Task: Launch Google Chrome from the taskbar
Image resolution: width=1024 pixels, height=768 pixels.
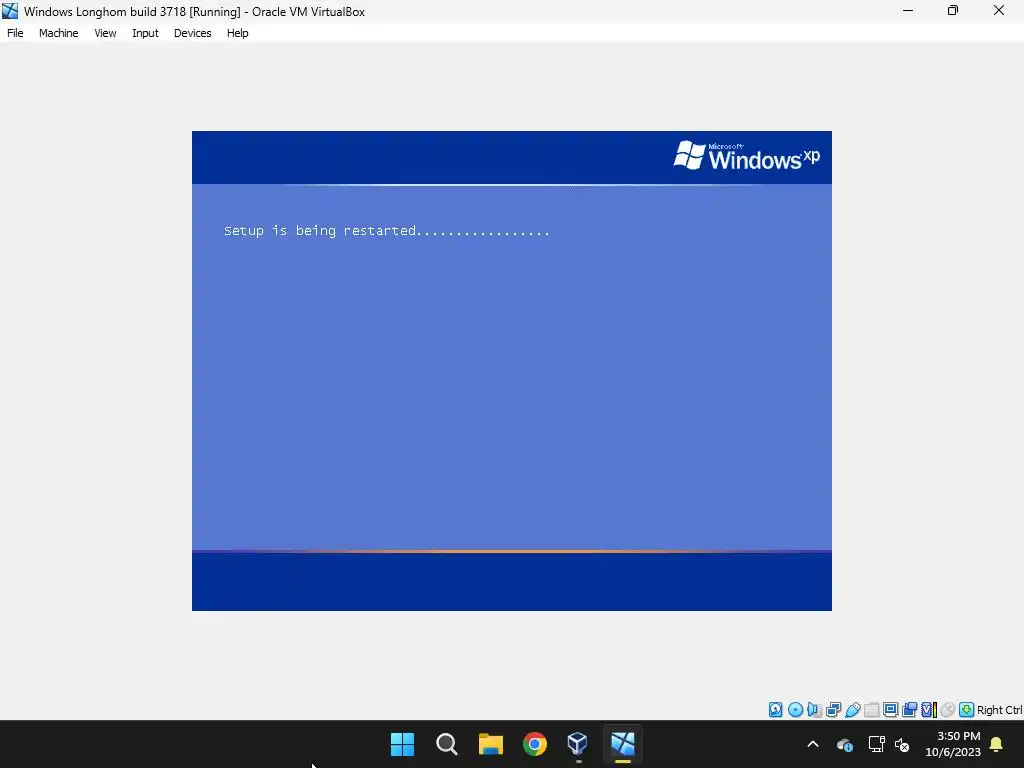Action: tap(535, 744)
